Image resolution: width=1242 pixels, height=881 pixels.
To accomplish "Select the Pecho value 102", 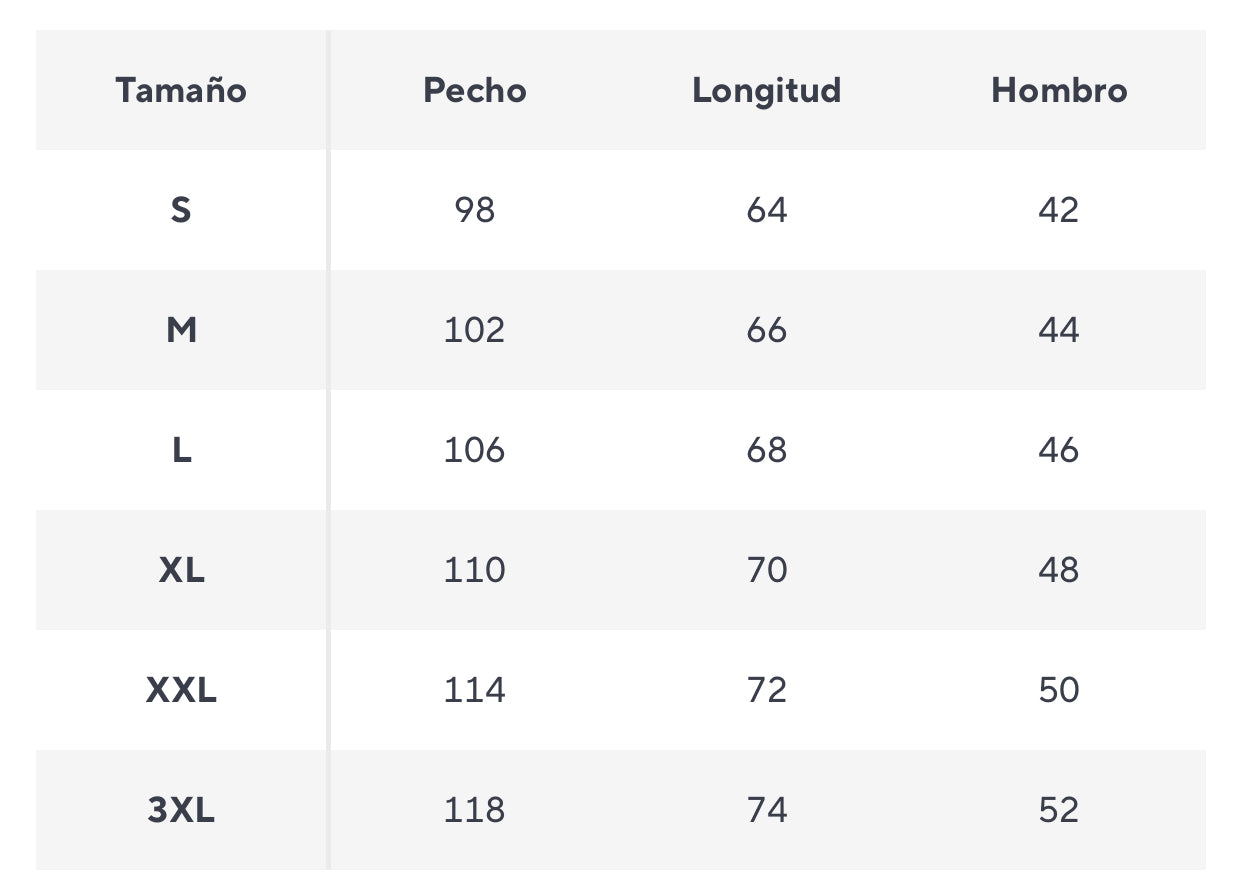I will click(x=475, y=330).
